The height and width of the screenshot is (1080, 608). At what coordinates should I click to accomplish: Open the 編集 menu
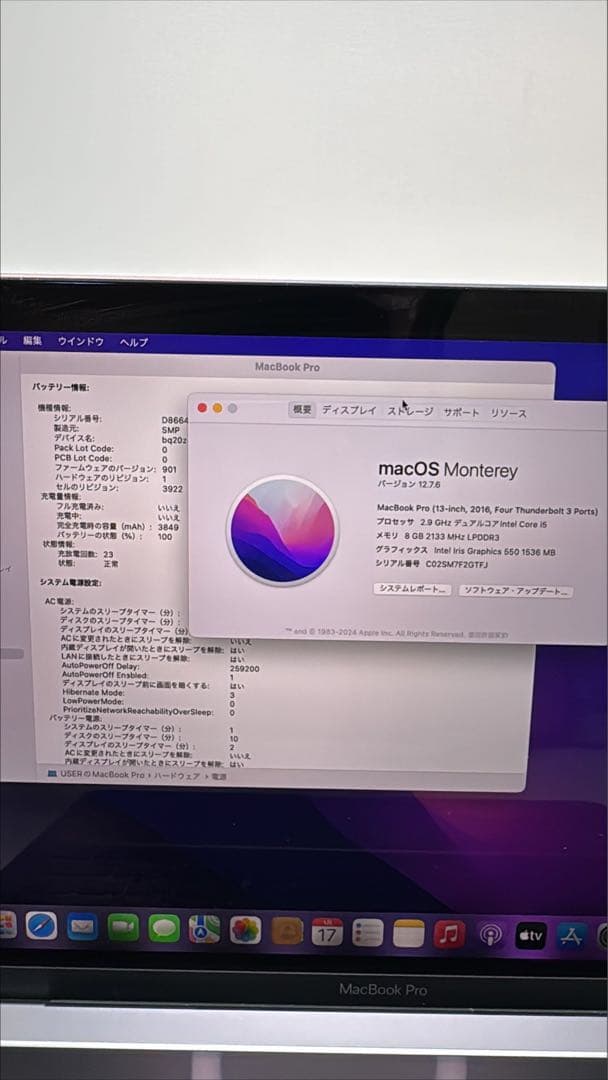tap(32, 340)
